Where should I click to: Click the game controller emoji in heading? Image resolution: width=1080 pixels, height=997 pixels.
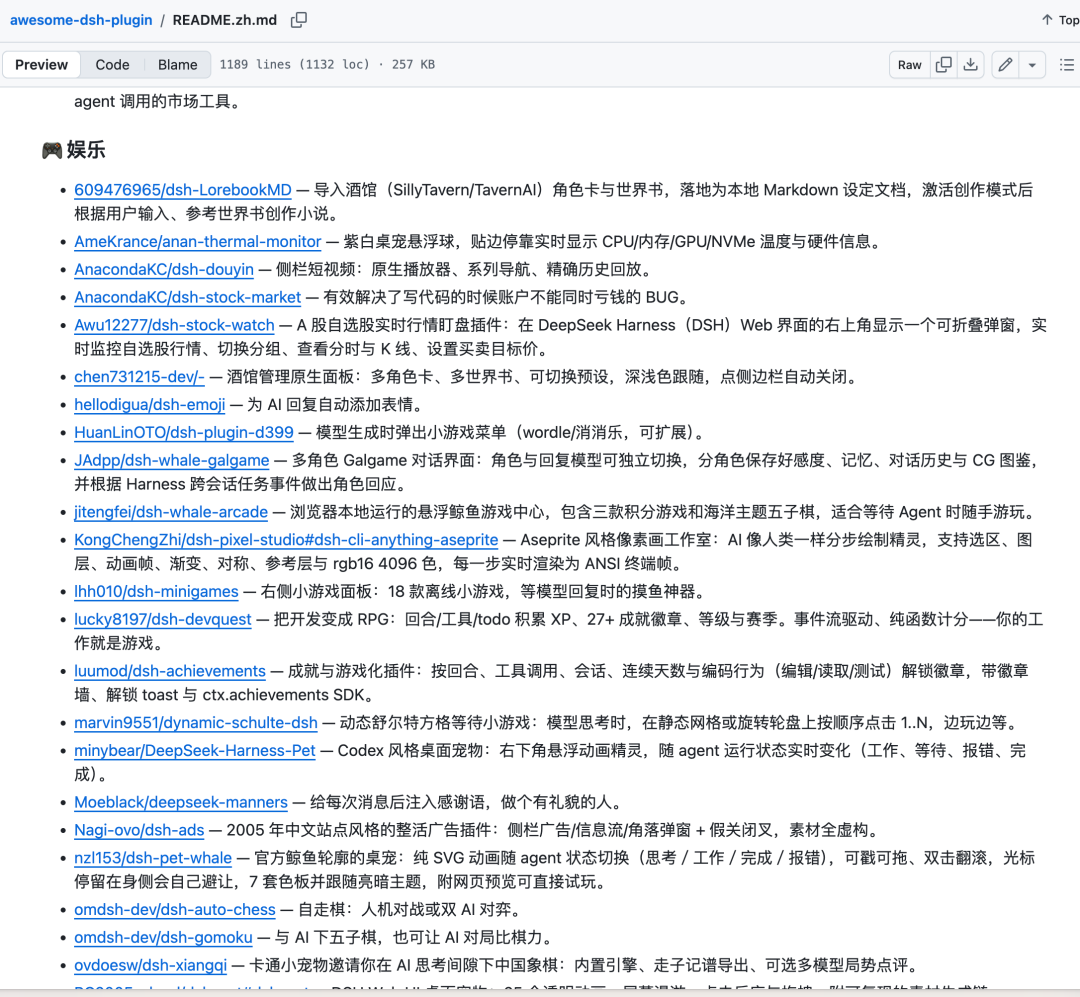pos(52,150)
